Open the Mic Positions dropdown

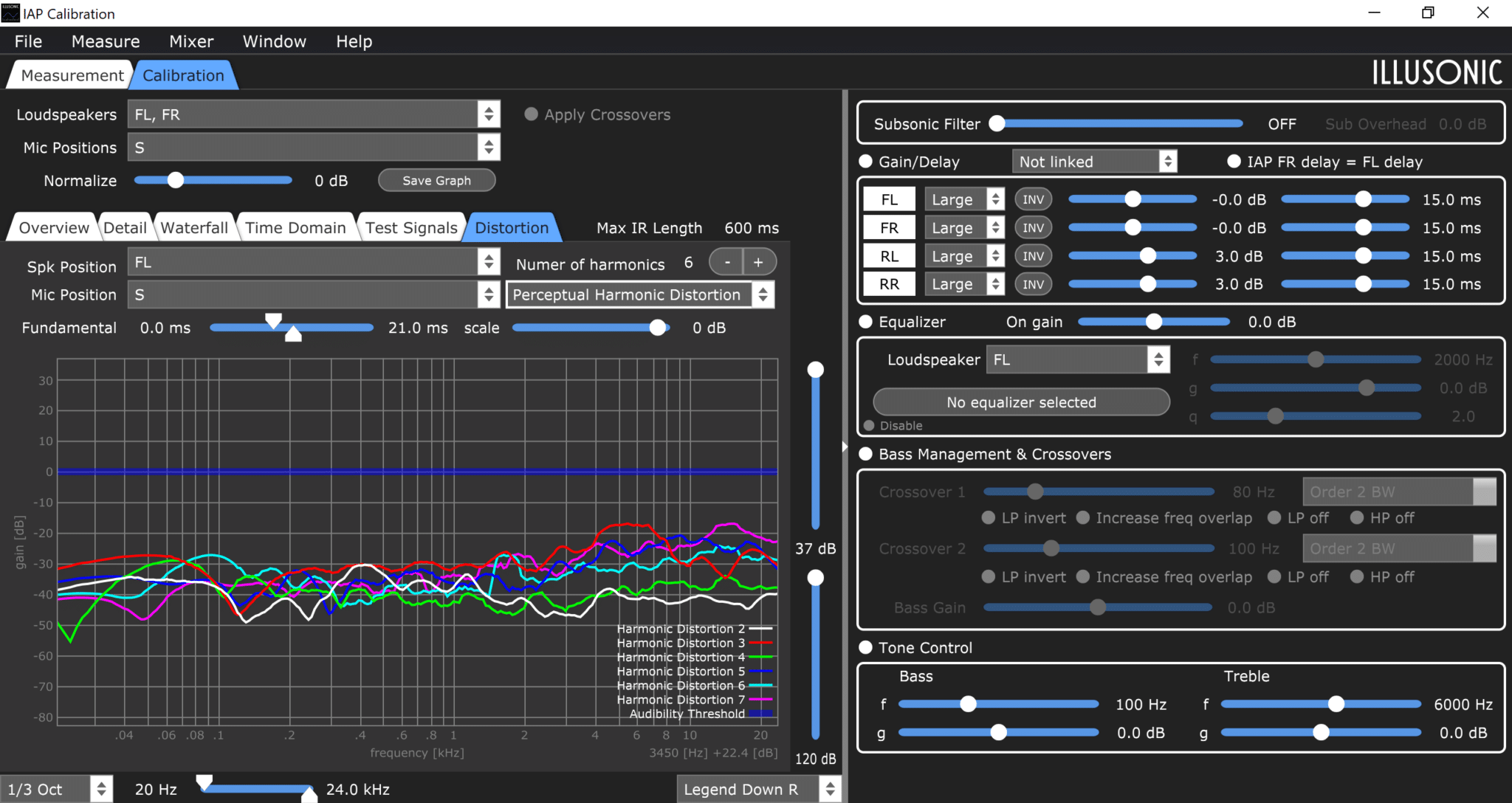[314, 148]
